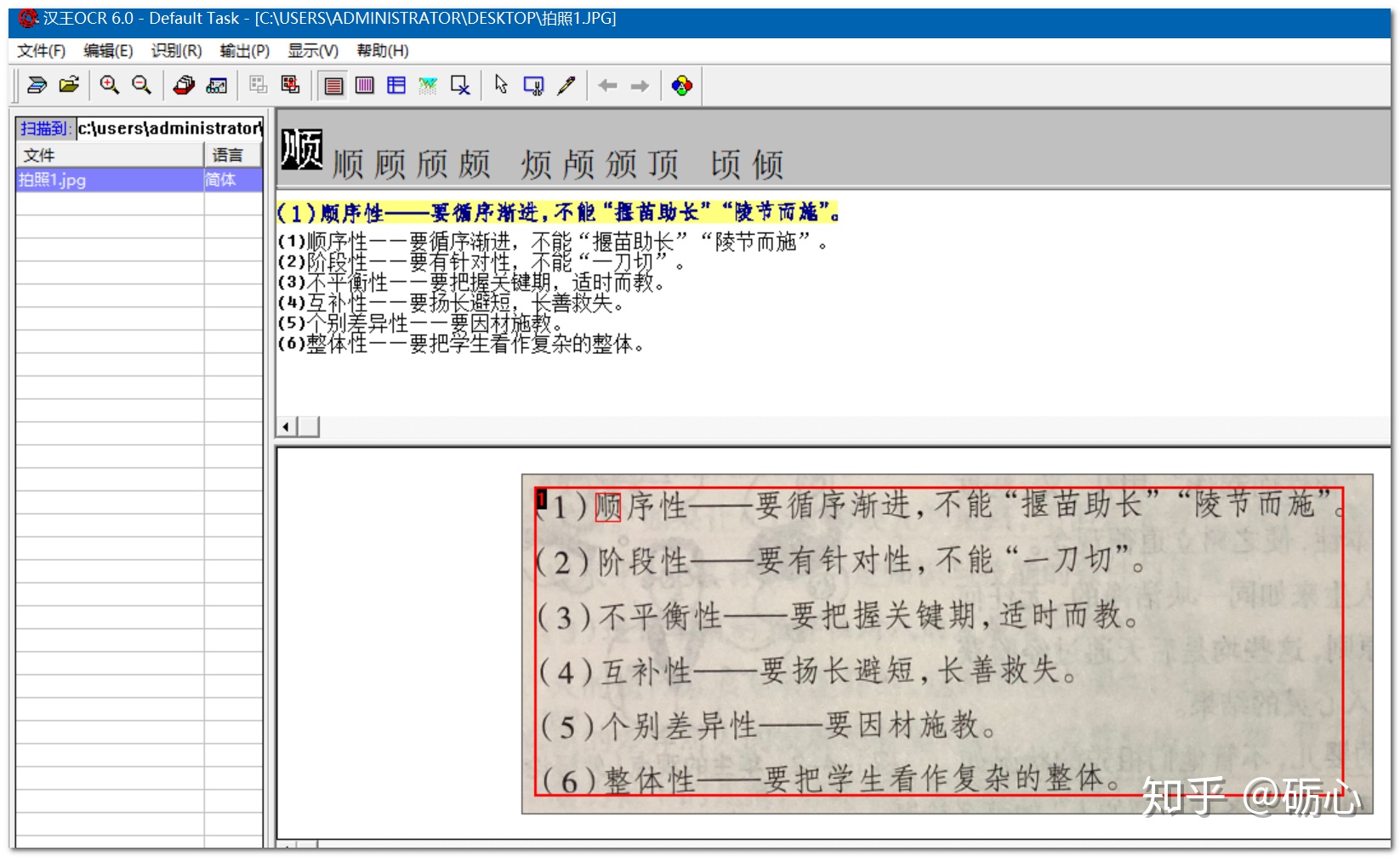Click the 语言 column header
1400x857 pixels.
tap(233, 155)
